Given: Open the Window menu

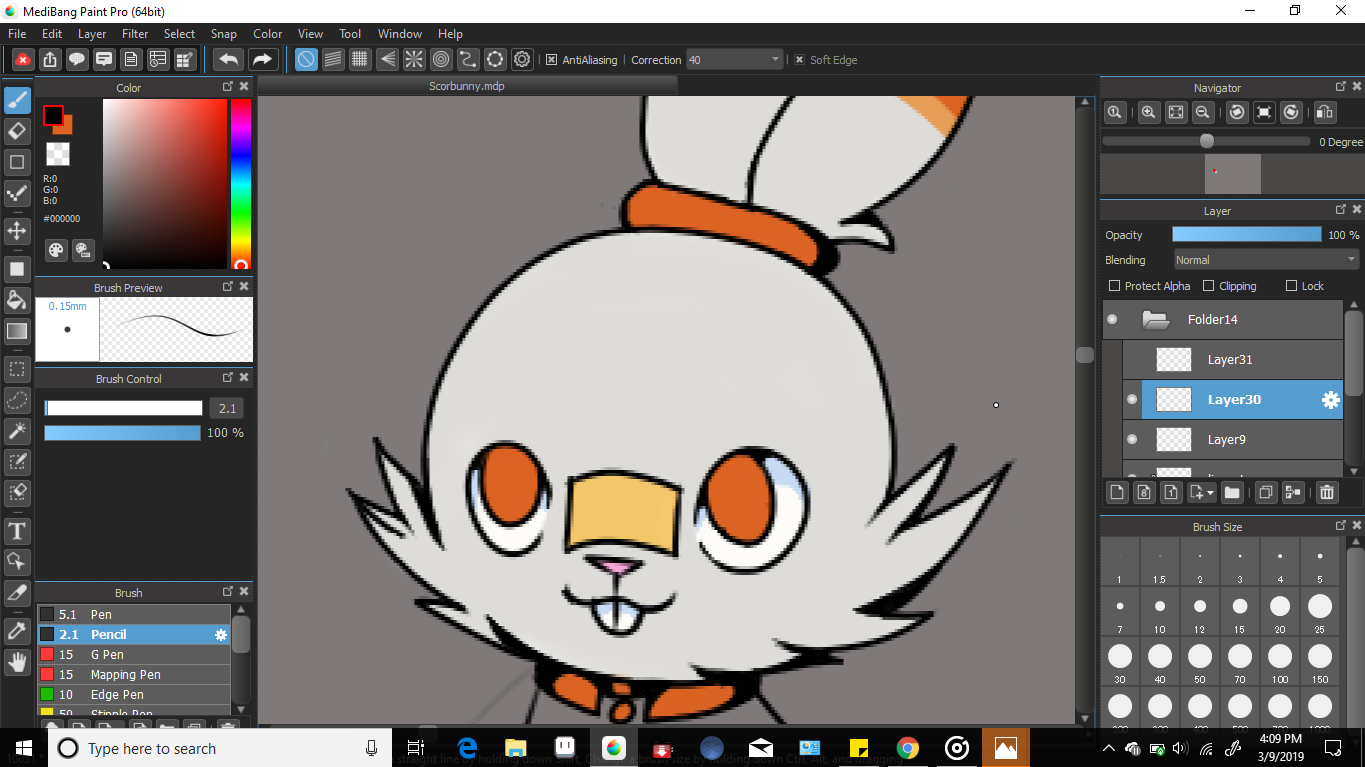Looking at the screenshot, I should point(400,34).
